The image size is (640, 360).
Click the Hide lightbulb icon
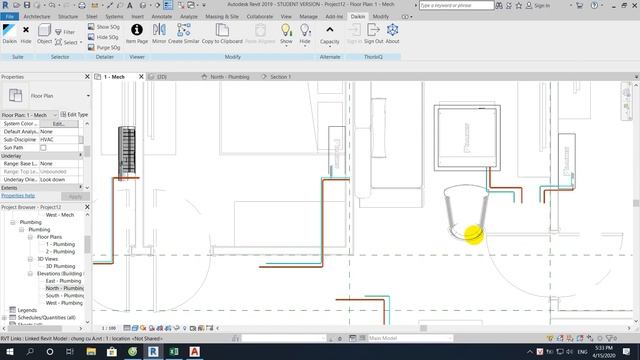(305, 30)
